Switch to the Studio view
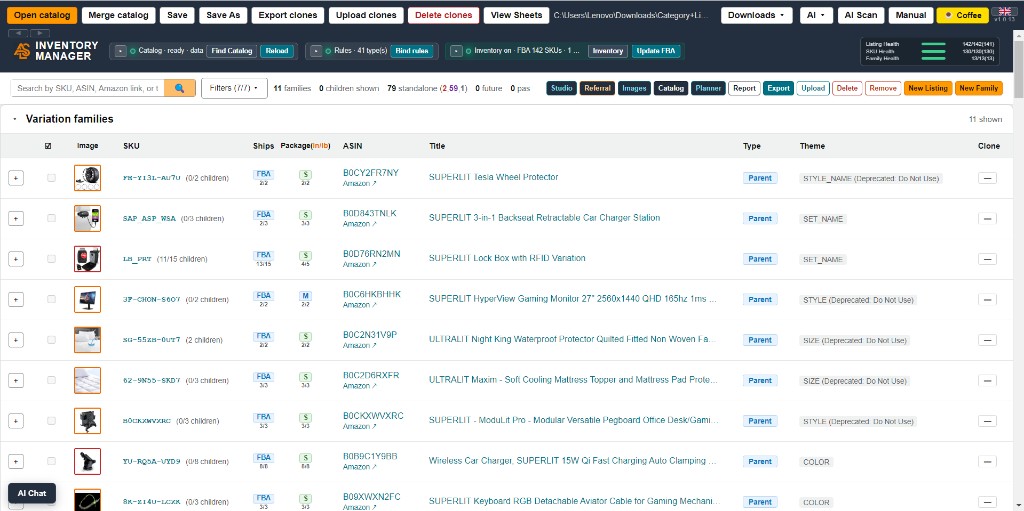This screenshot has width=1024, height=511. 562,88
